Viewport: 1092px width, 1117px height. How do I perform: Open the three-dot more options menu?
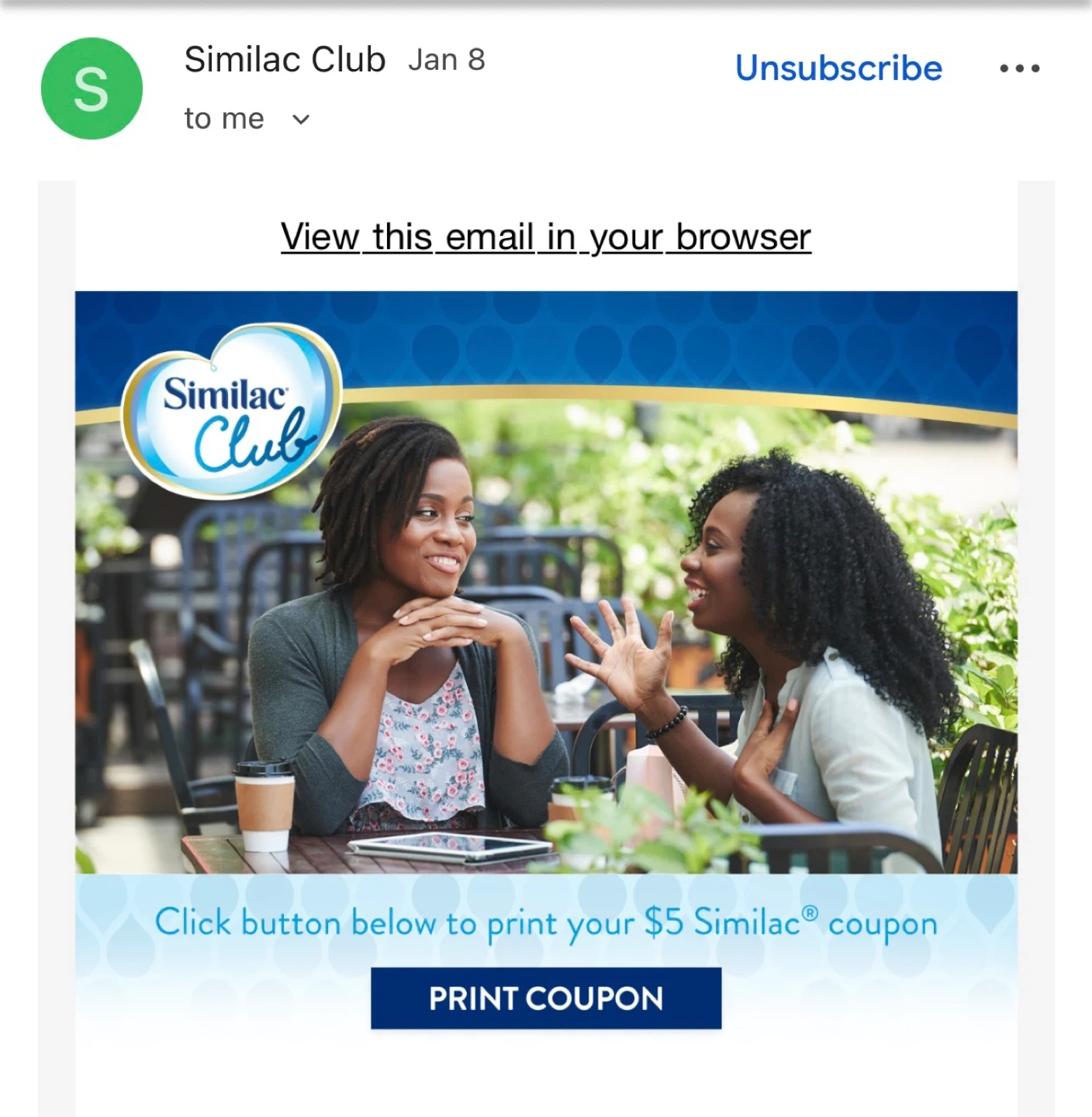[x=1019, y=69]
